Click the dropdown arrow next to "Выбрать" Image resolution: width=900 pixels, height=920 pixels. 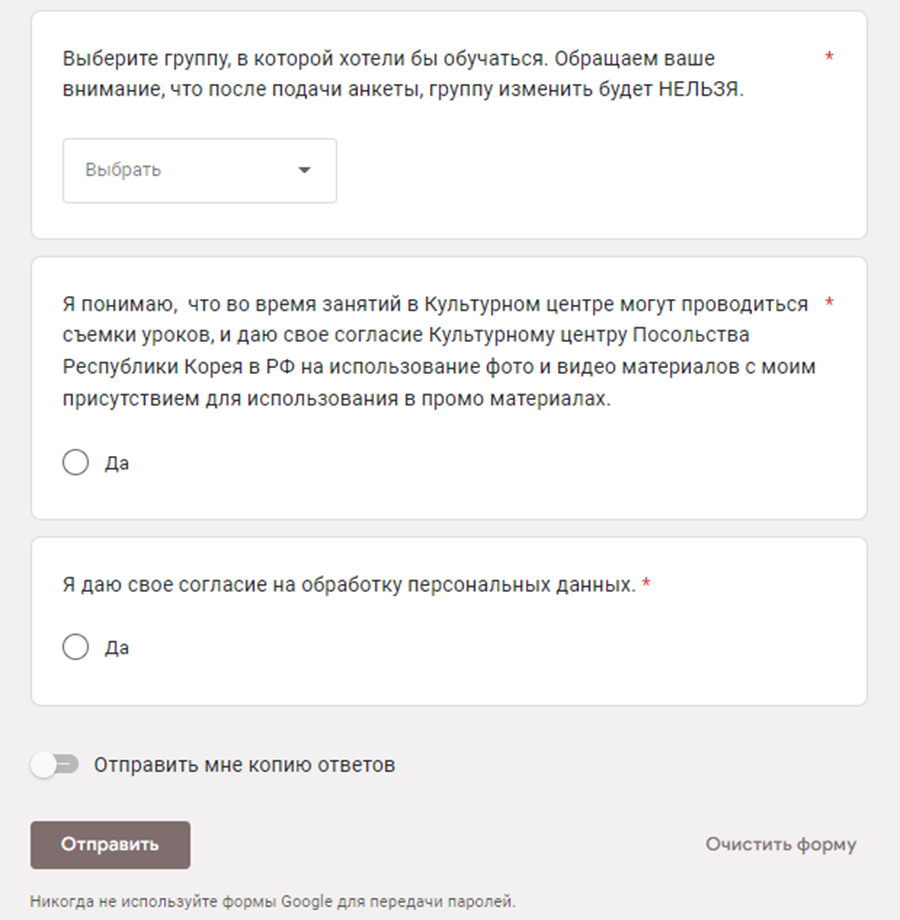pyautogui.click(x=305, y=170)
